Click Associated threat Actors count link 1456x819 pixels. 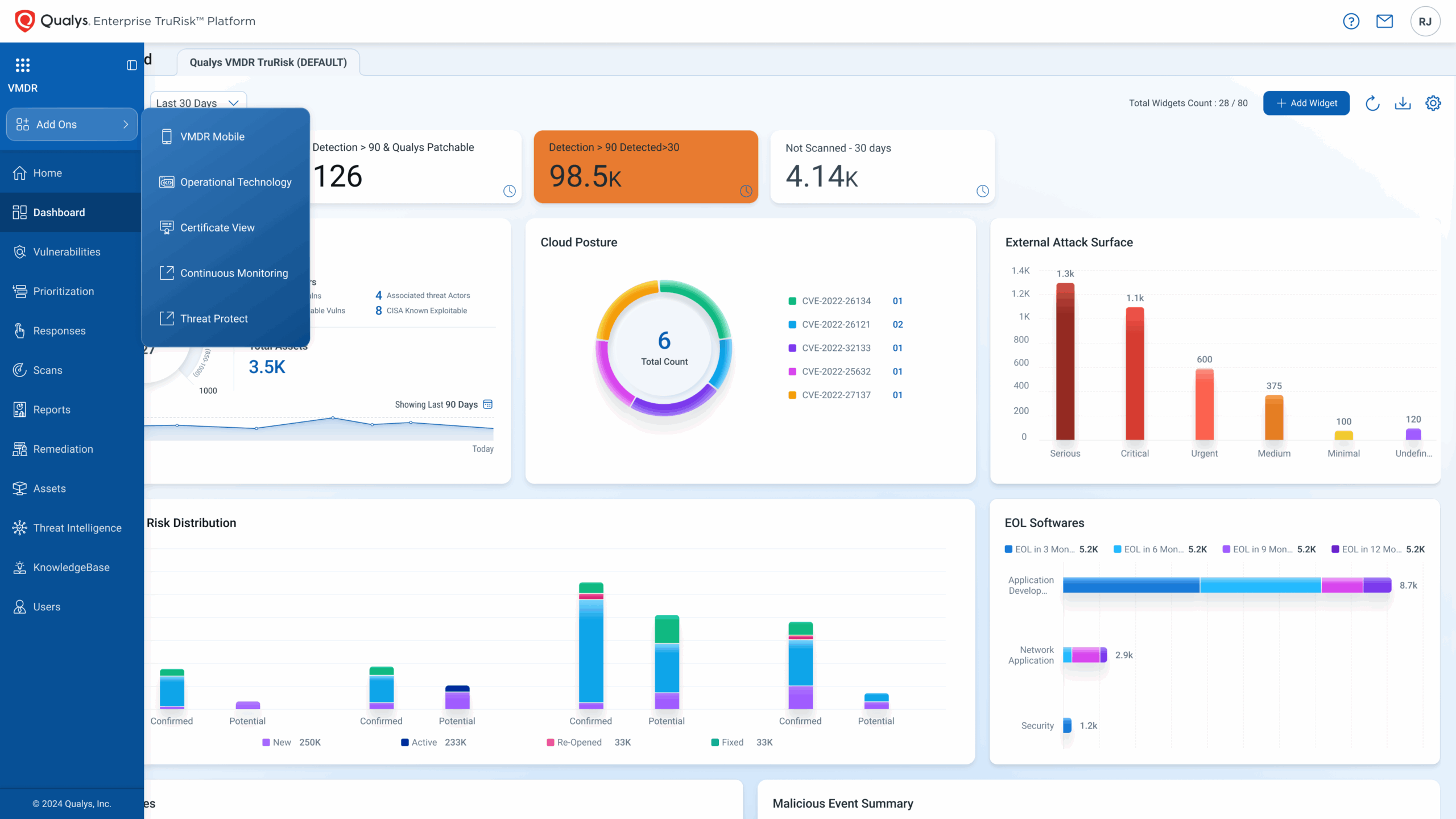click(x=378, y=295)
